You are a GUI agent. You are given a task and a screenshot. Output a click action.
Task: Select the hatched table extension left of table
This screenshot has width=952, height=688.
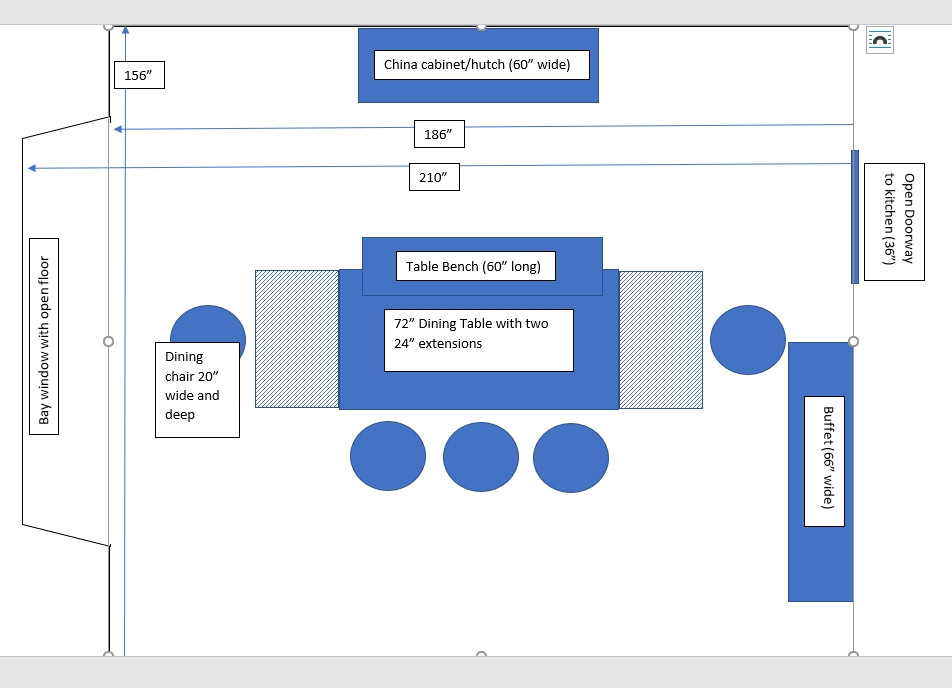point(297,339)
